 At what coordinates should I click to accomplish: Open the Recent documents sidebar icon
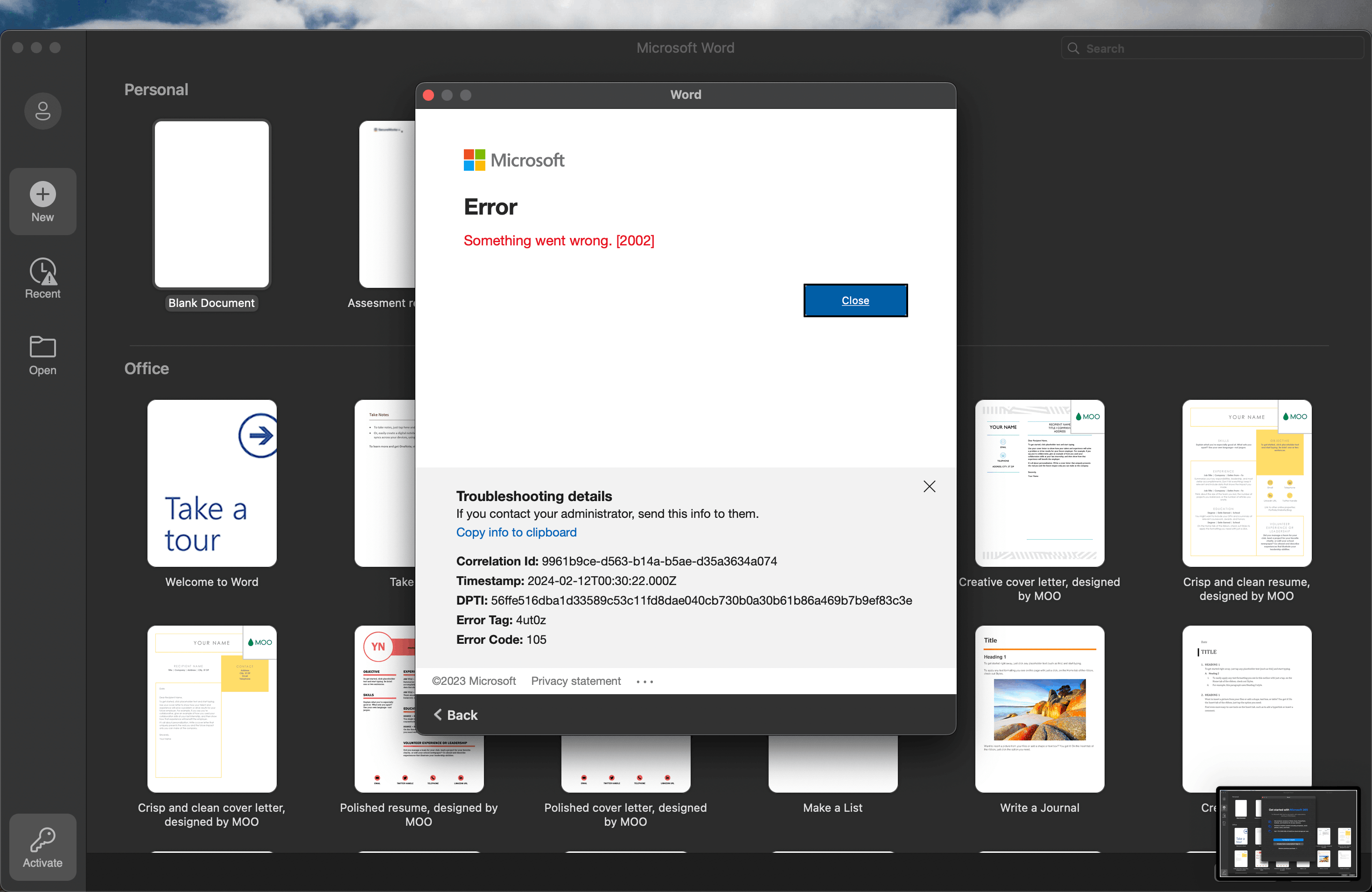[x=42, y=279]
